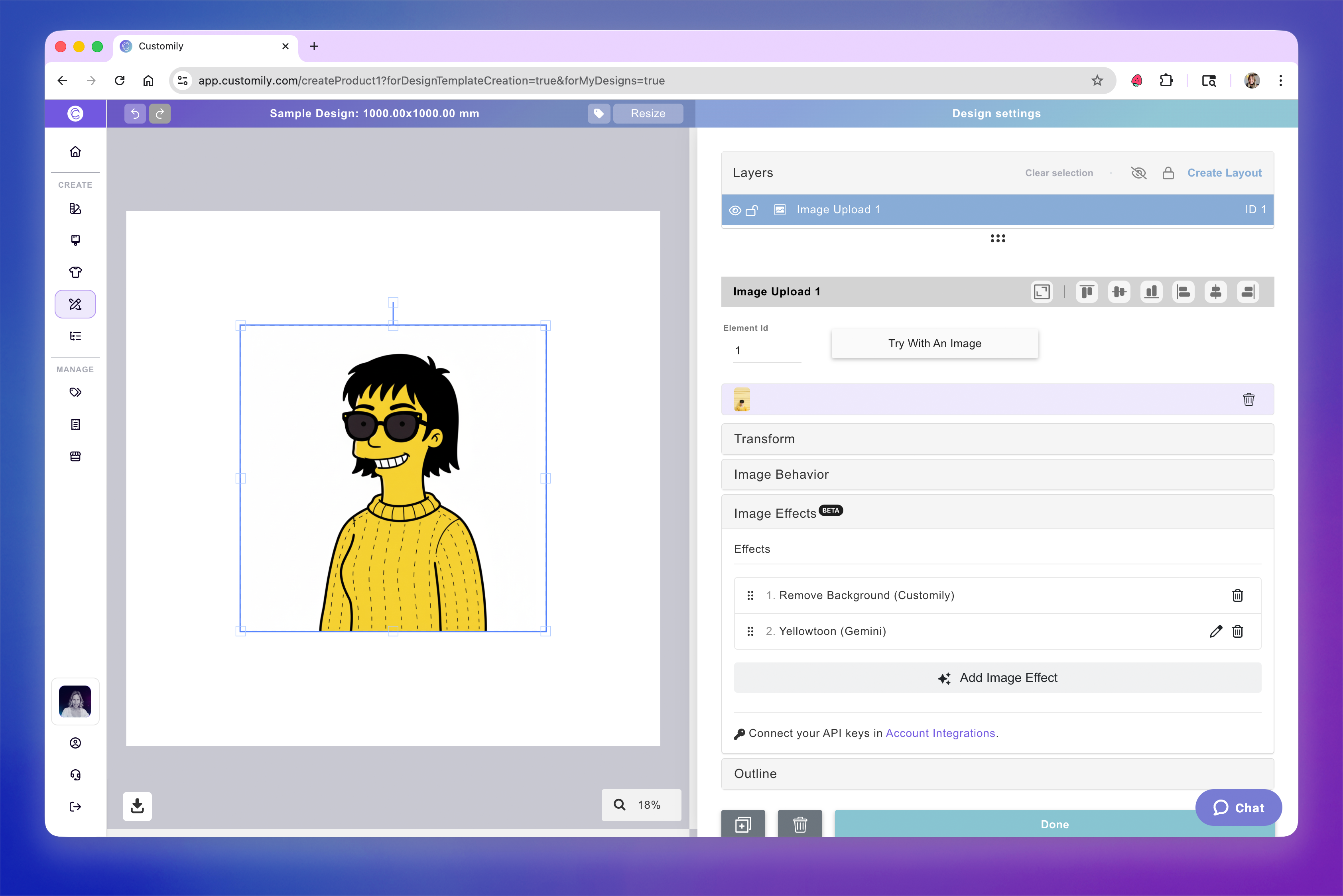Edit the Yellowtoon (Gemini) effect
This screenshot has width=1343, height=896.
pos(1216,631)
